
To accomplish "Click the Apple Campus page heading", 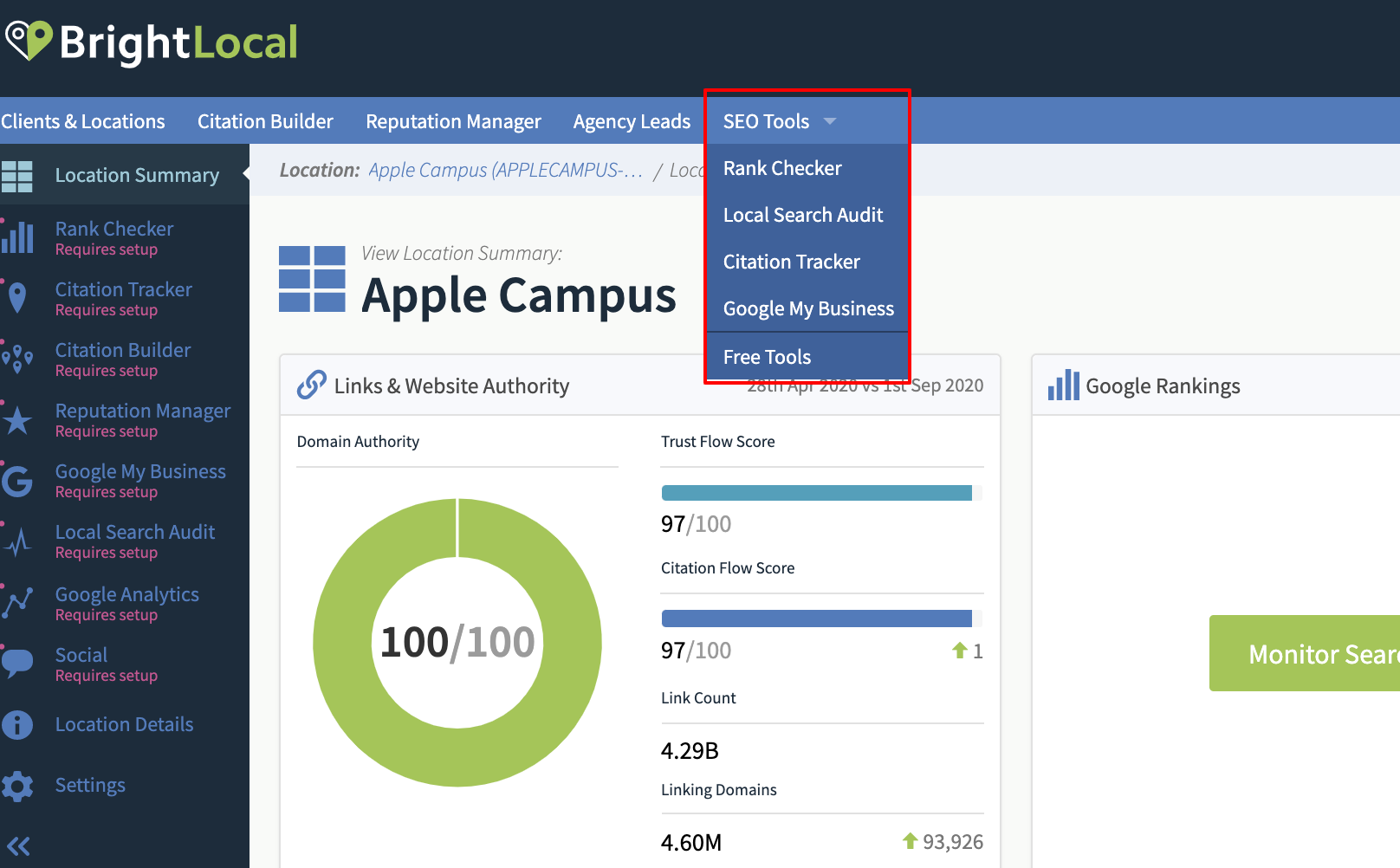I will tap(519, 295).
